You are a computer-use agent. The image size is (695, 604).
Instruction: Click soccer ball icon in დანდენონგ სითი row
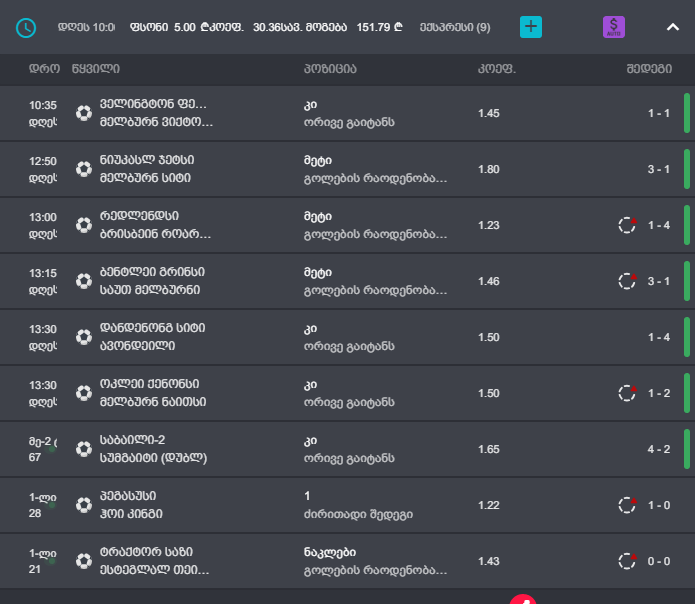(x=84, y=337)
